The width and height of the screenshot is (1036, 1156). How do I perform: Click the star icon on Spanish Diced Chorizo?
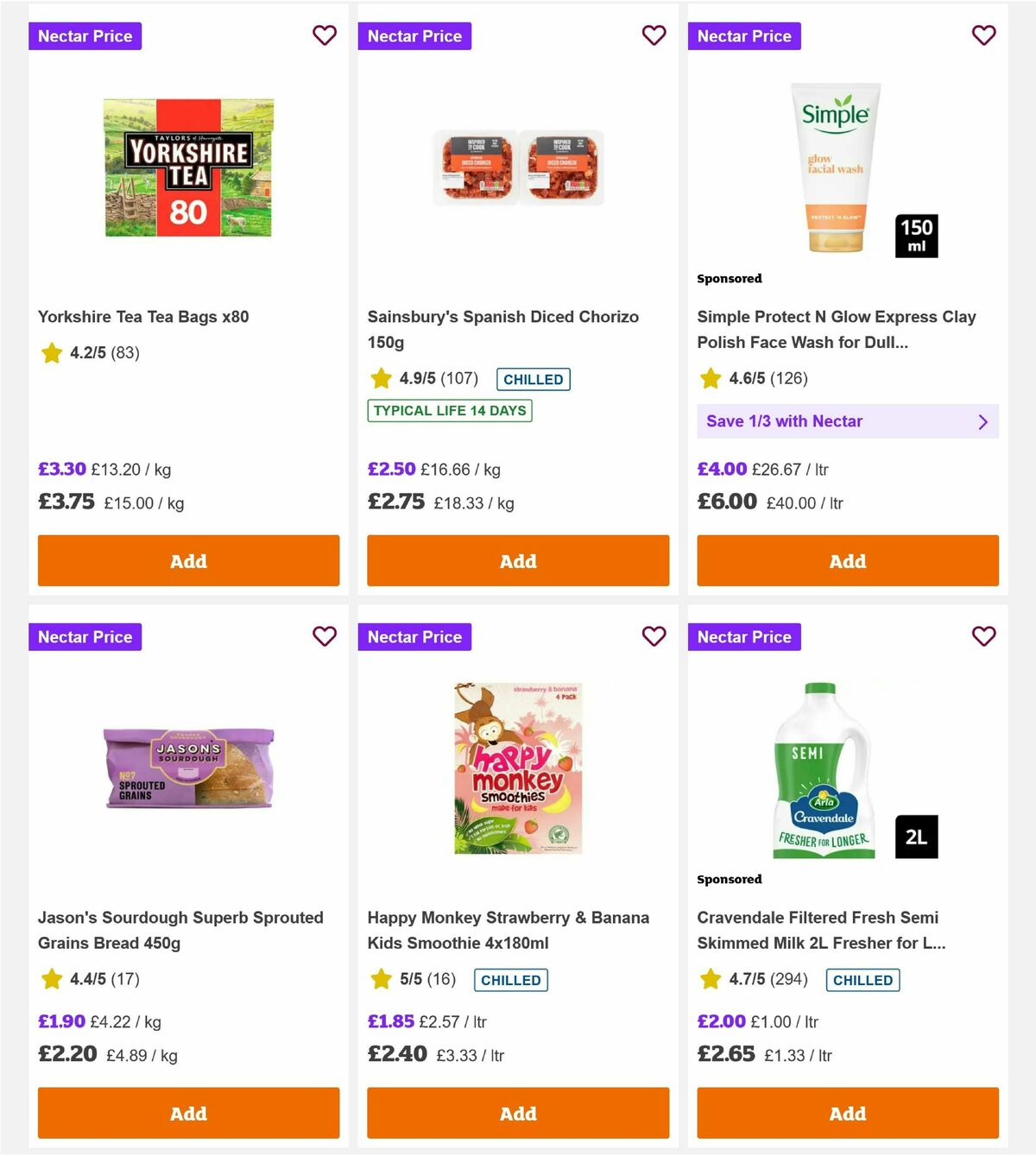point(381,378)
